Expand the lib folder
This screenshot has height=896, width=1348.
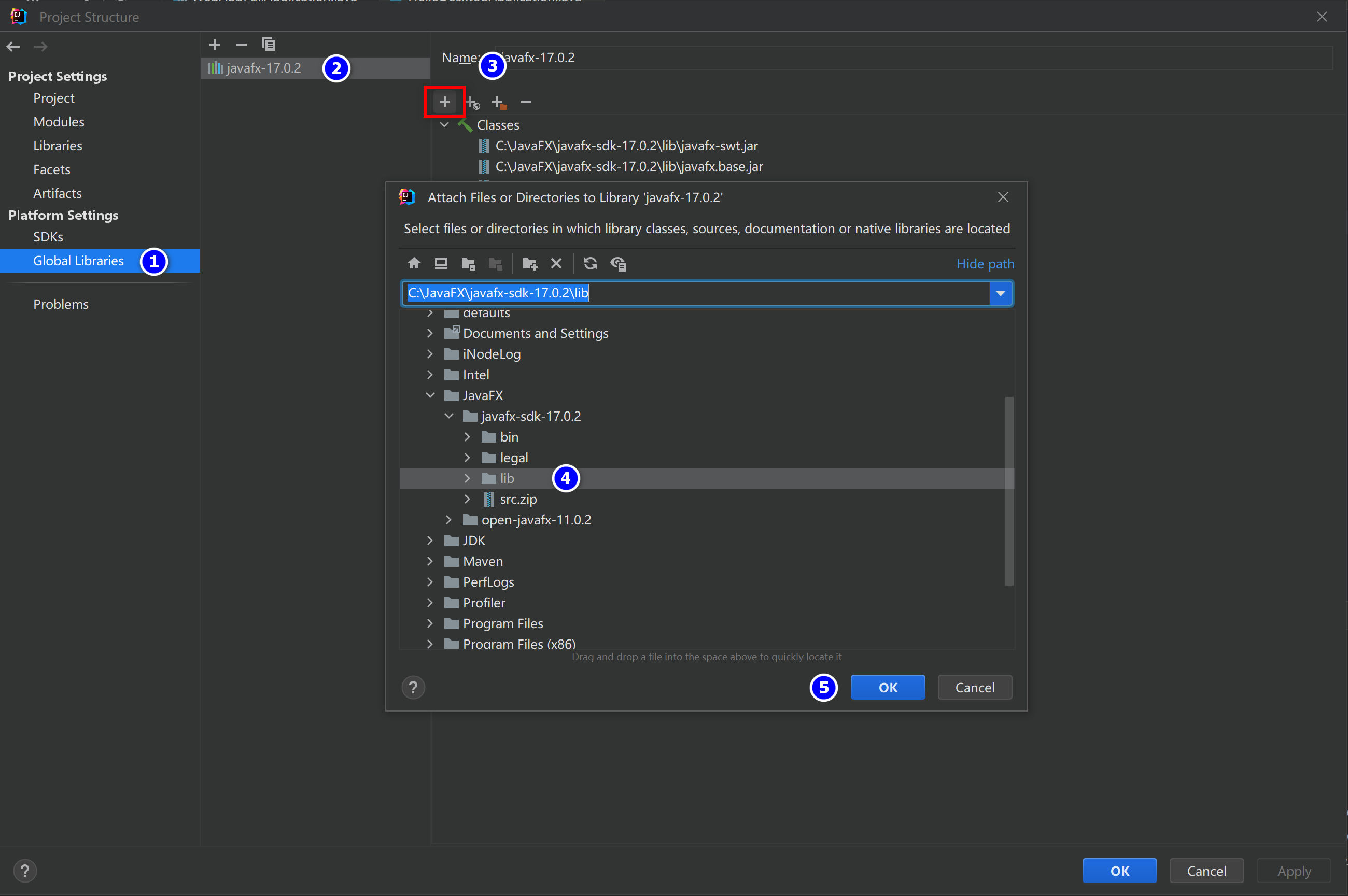pyautogui.click(x=468, y=478)
